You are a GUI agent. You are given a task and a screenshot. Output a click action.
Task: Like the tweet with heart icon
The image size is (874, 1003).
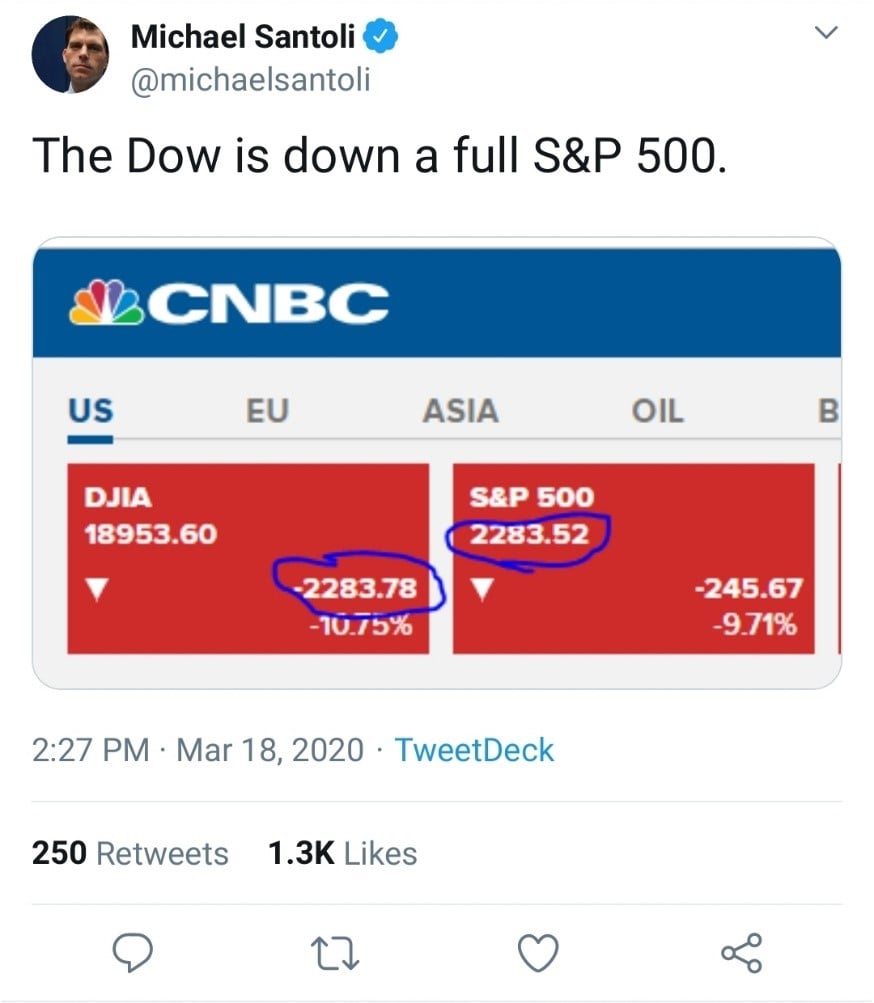click(540, 951)
